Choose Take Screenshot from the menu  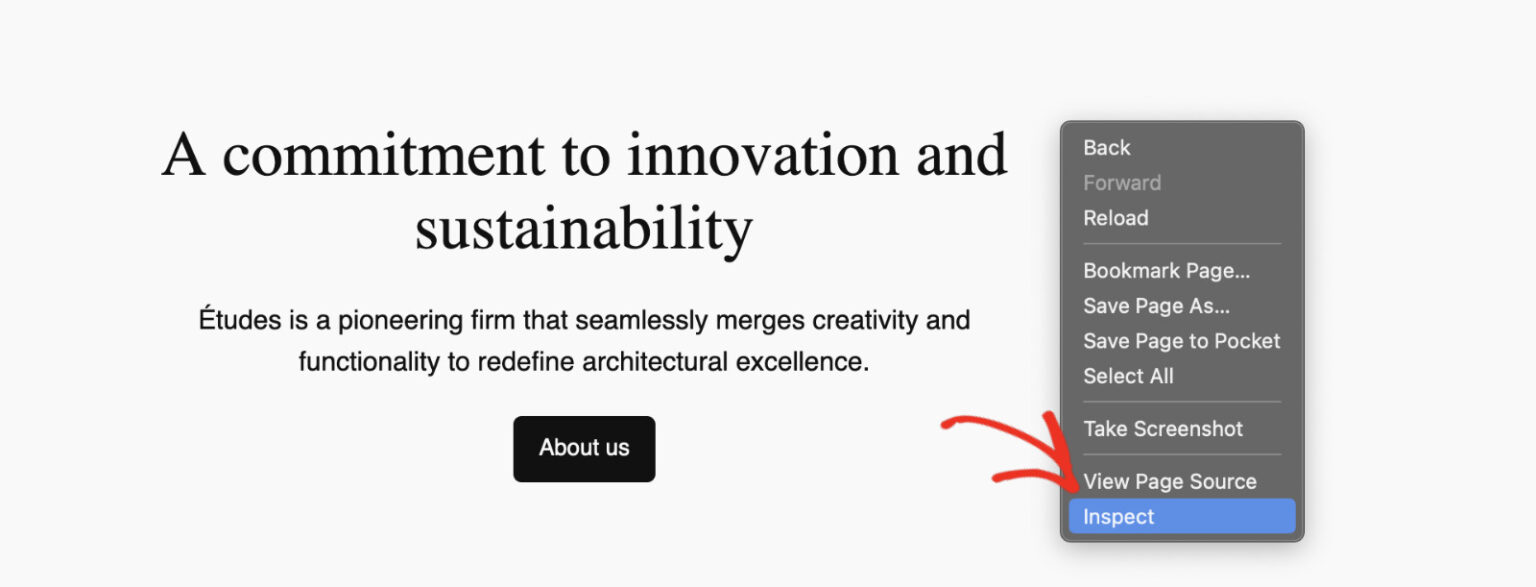click(1163, 429)
